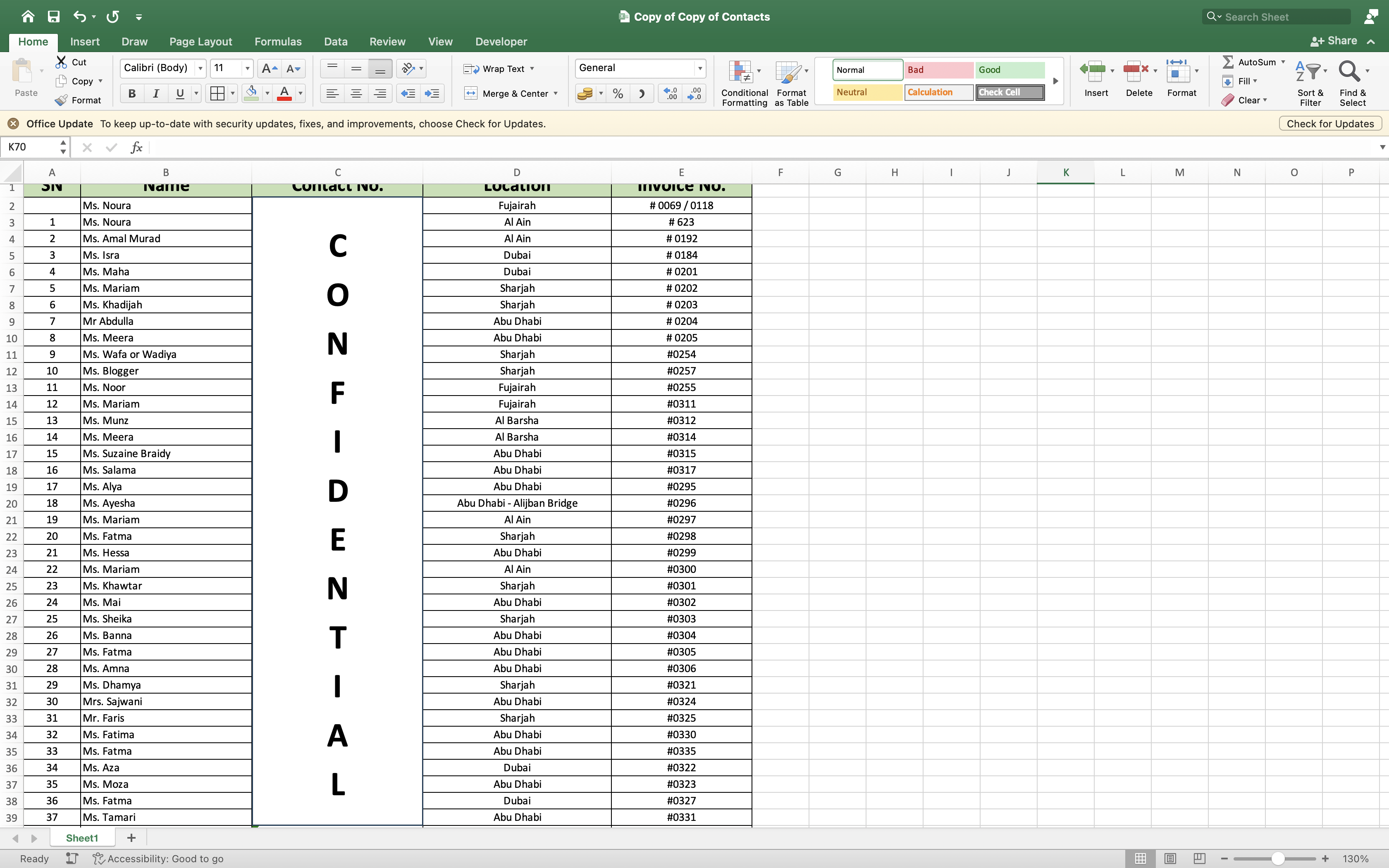Expand the General number format dropdown
This screenshot has width=1389, height=868.
[x=699, y=68]
